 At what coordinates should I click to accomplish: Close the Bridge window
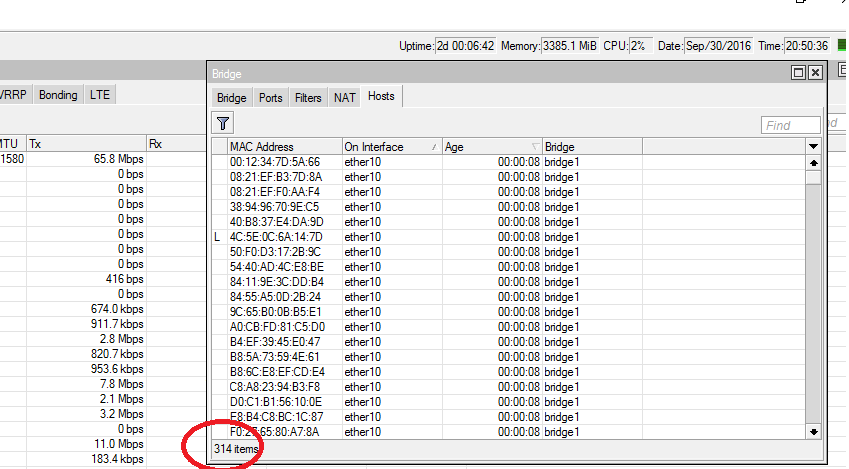[x=815, y=73]
